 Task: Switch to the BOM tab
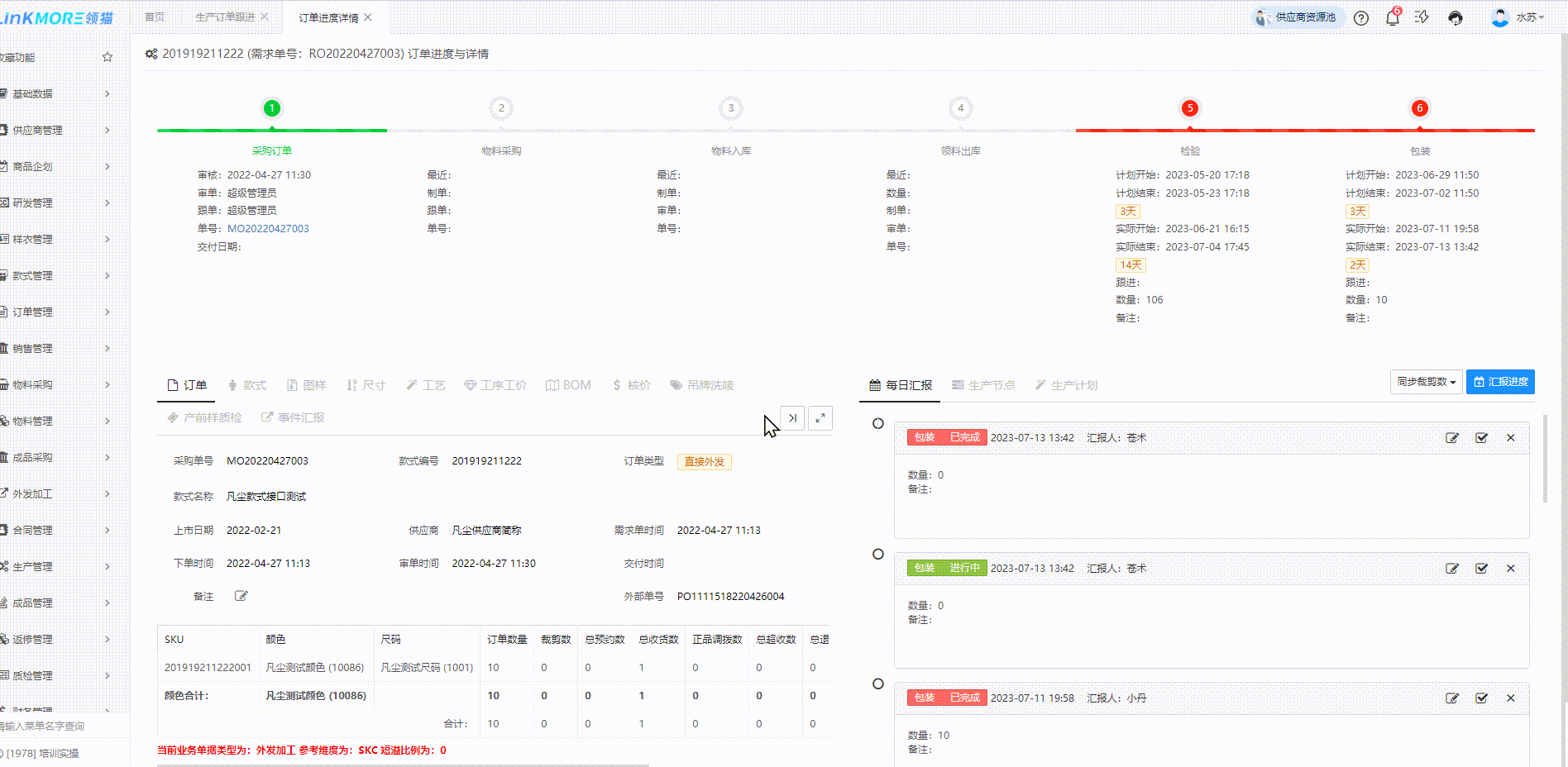[568, 385]
